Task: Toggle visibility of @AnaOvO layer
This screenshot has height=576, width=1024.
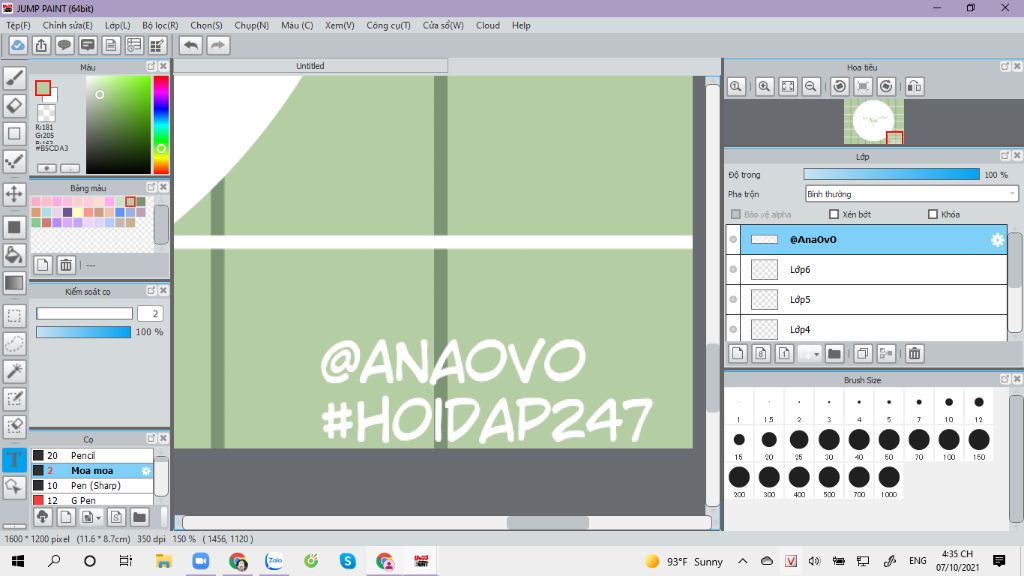Action: pyautogui.click(x=733, y=240)
